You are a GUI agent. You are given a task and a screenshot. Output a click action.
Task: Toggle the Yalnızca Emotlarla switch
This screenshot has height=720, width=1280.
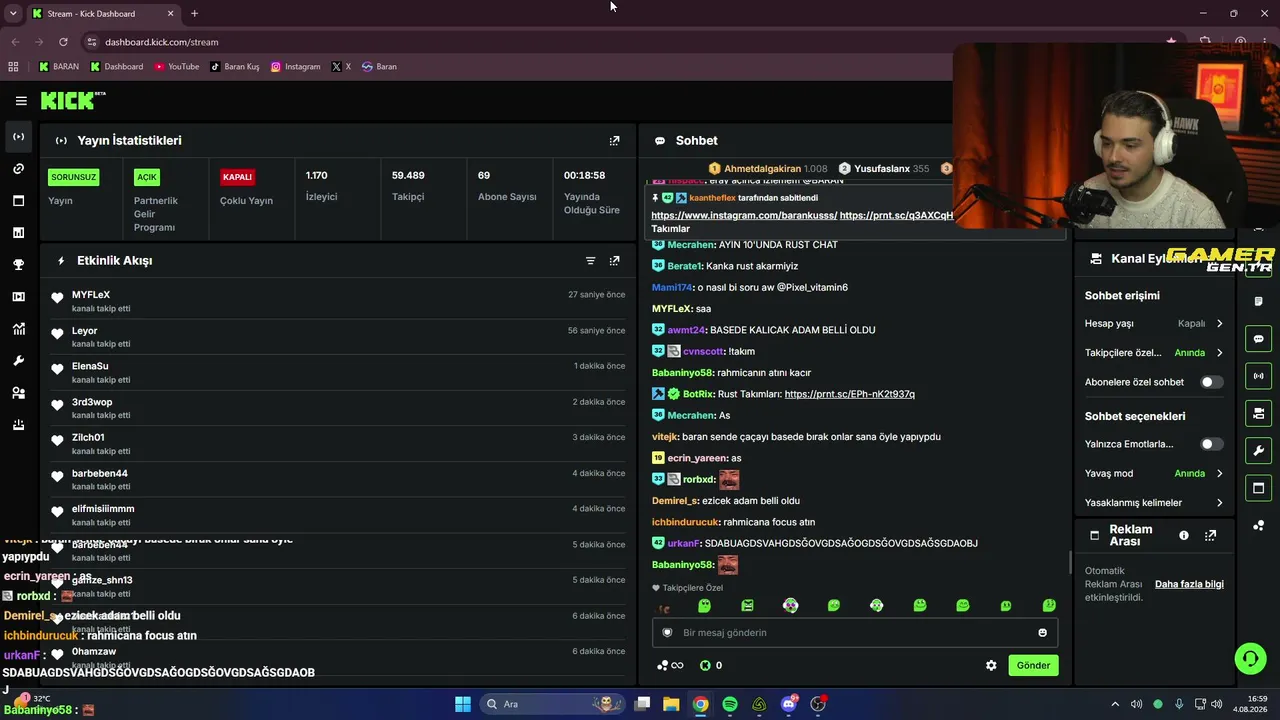(x=1211, y=444)
